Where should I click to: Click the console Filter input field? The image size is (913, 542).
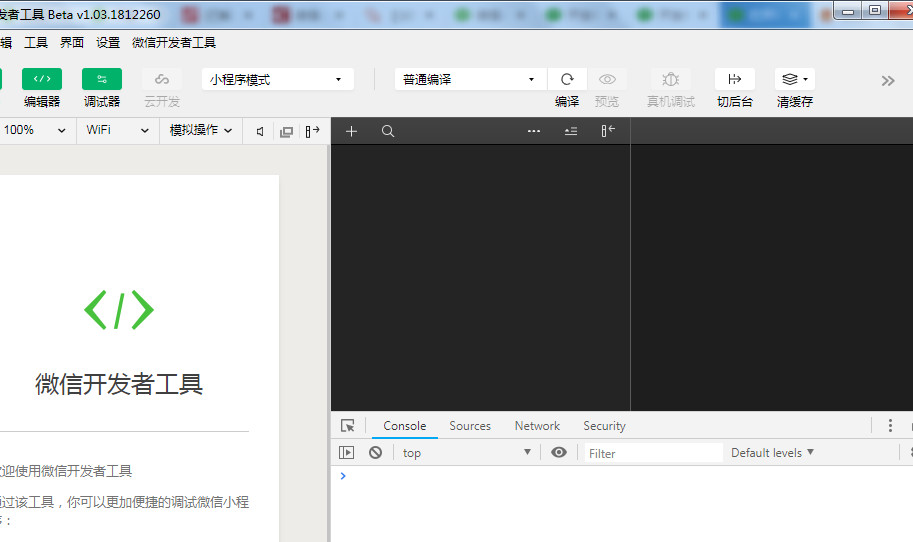pyautogui.click(x=653, y=453)
